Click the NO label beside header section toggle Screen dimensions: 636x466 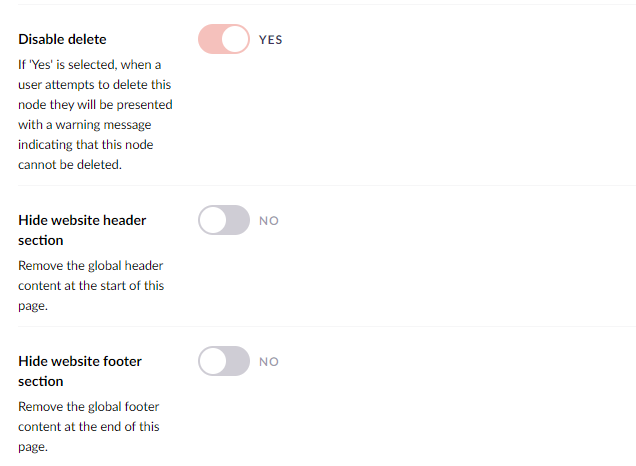[x=269, y=221]
